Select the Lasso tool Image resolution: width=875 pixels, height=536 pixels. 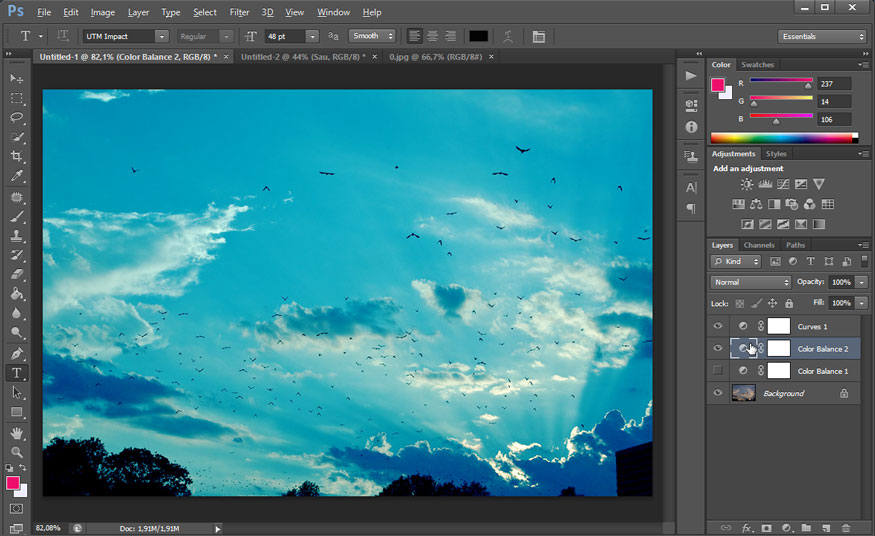tap(17, 117)
